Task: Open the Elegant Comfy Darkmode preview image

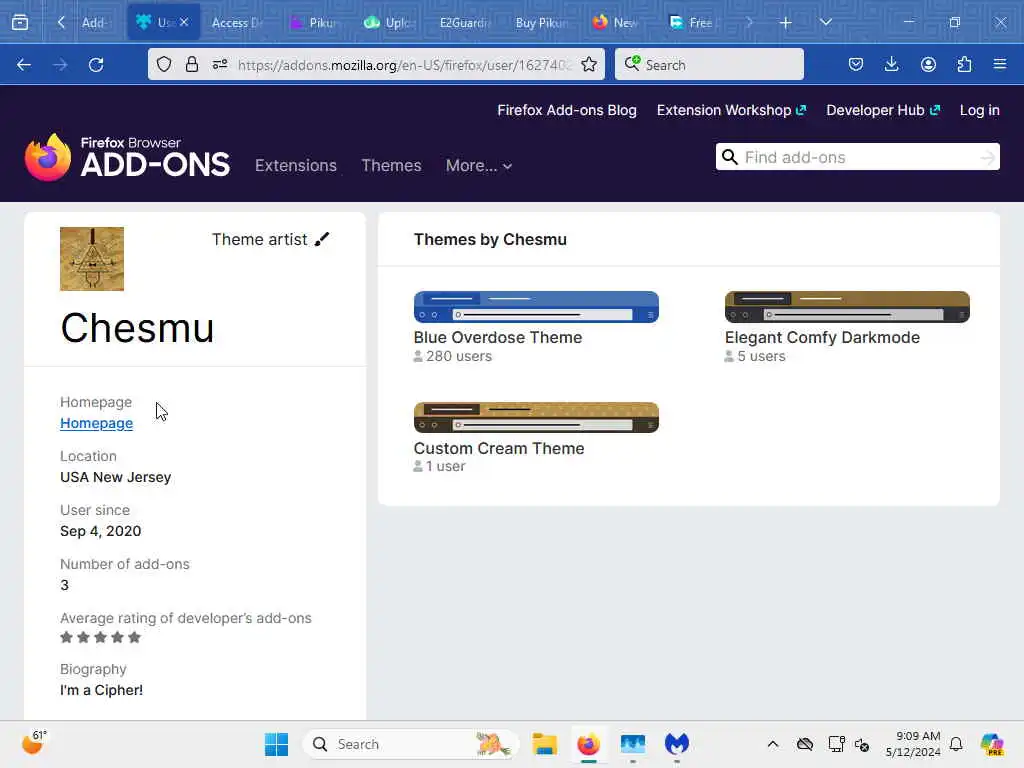Action: pos(847,307)
